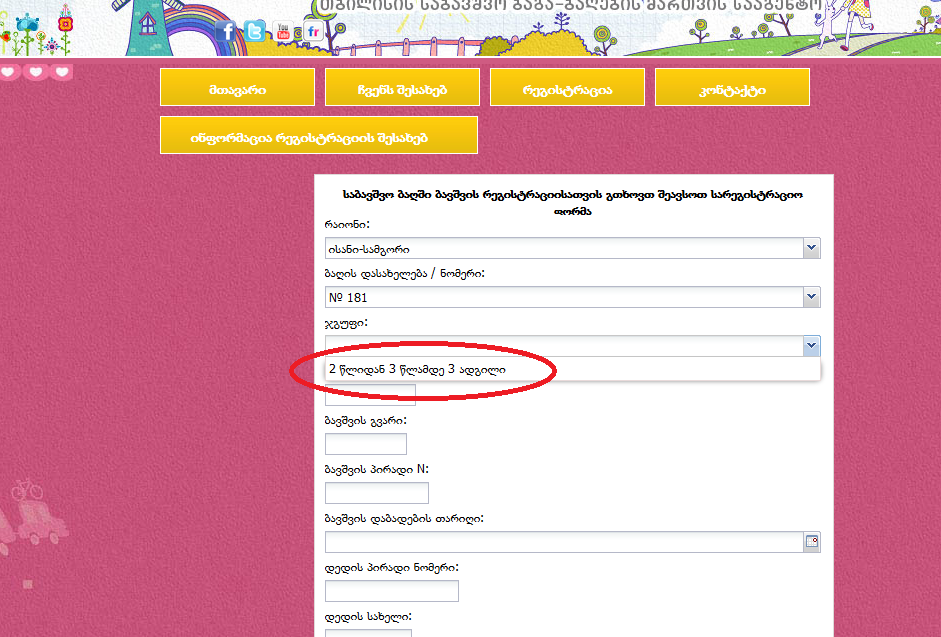Screen dimensions: 941x637
Task: Click the child name field under group dropdown
Action: pos(370,394)
